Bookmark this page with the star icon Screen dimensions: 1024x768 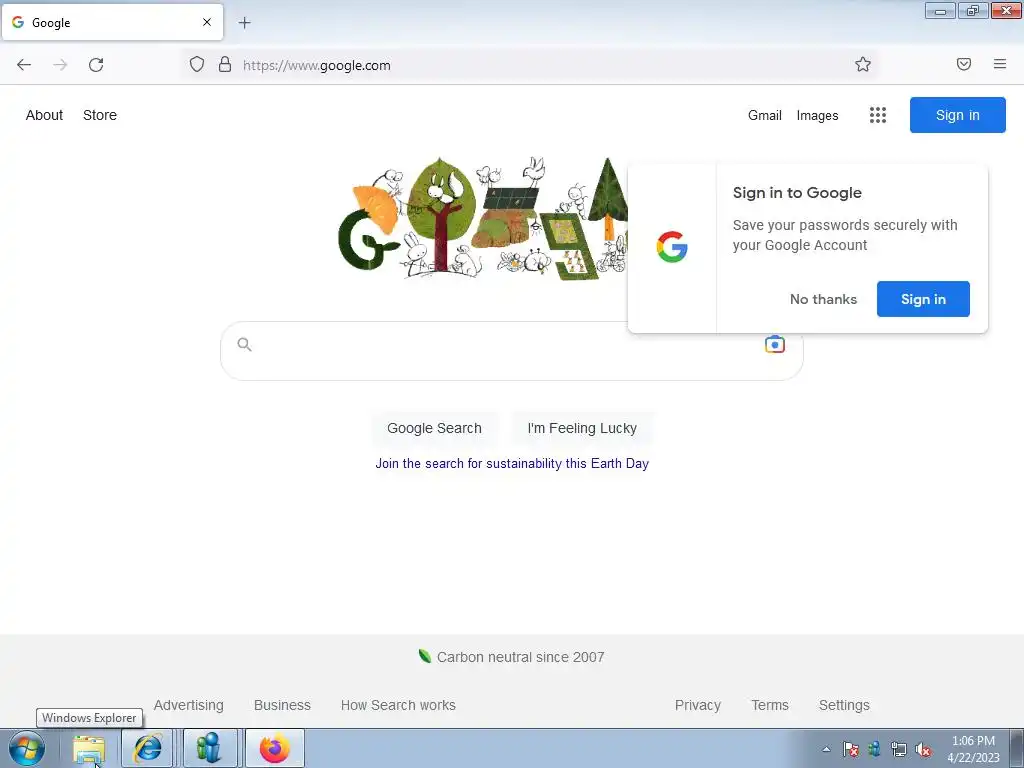point(863,64)
